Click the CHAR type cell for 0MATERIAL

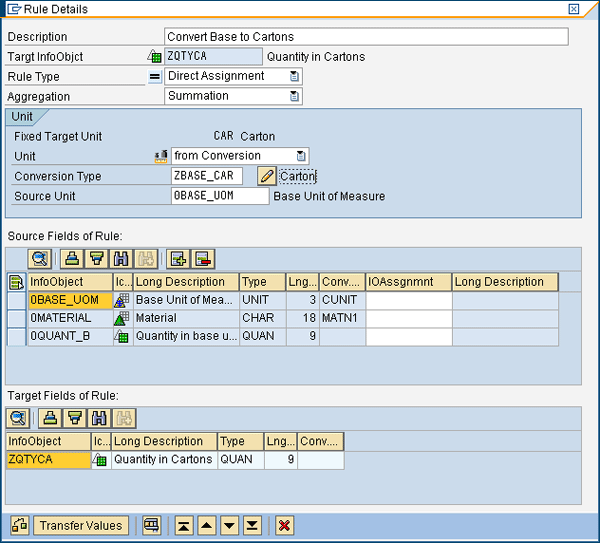click(262, 318)
